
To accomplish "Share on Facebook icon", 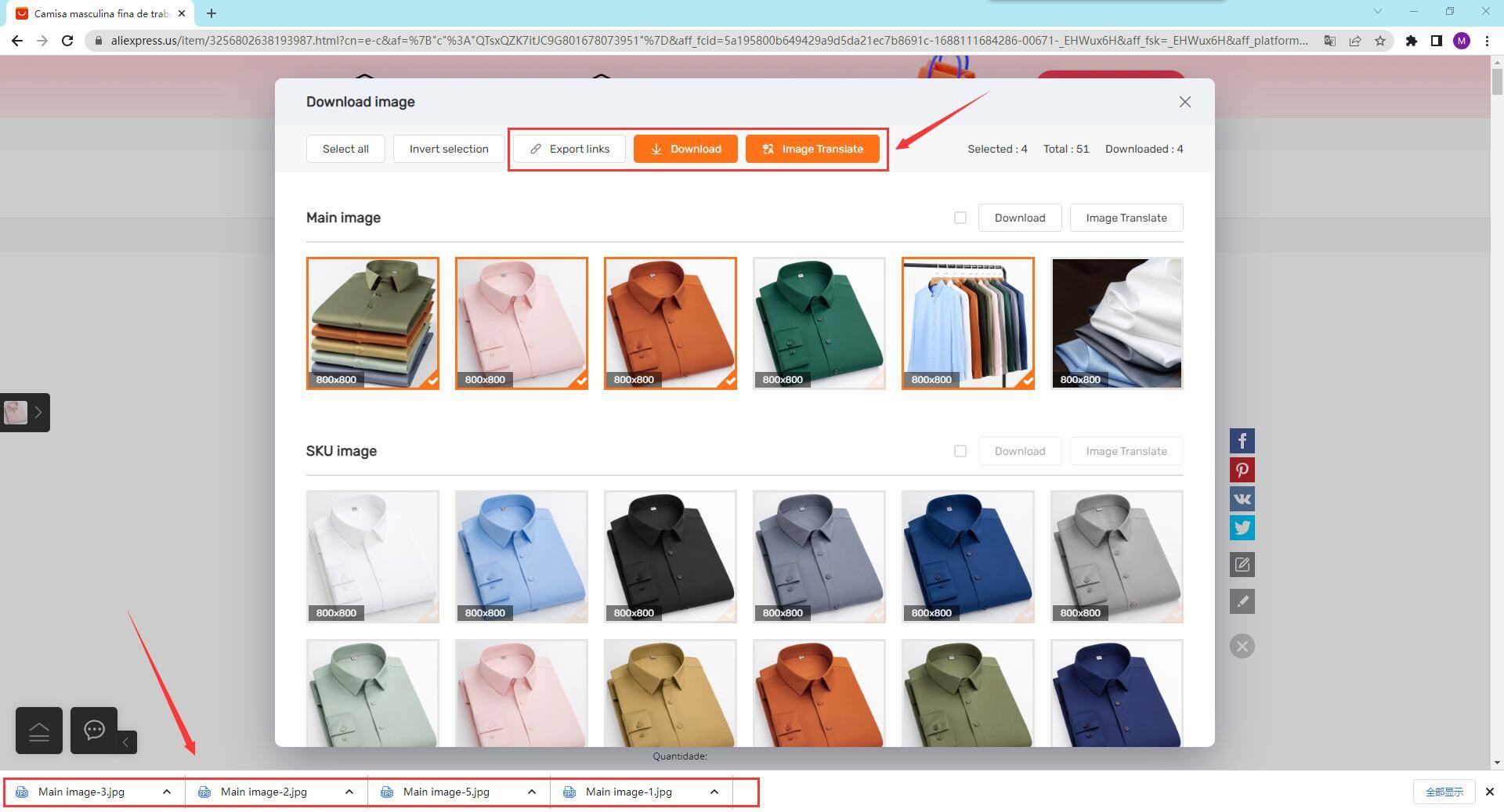I will pos(1242,441).
